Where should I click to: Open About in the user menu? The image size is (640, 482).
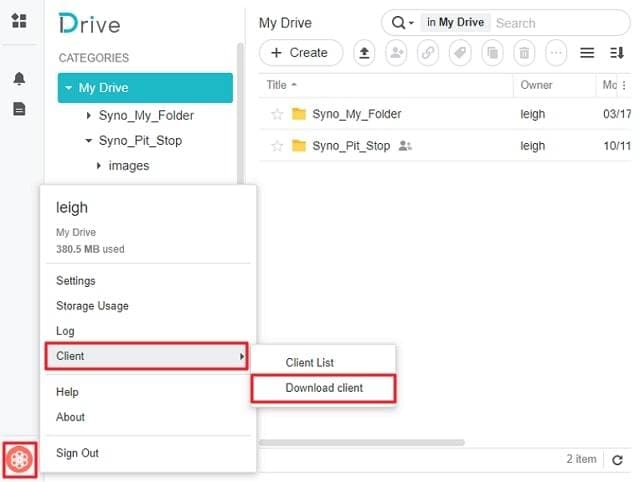(x=70, y=417)
